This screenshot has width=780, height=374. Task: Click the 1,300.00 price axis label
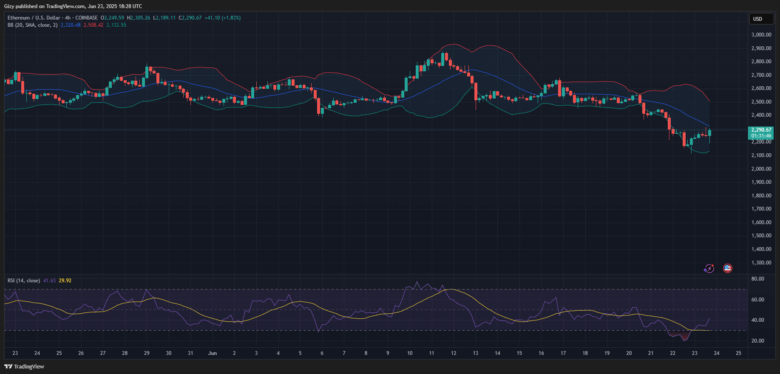click(761, 263)
